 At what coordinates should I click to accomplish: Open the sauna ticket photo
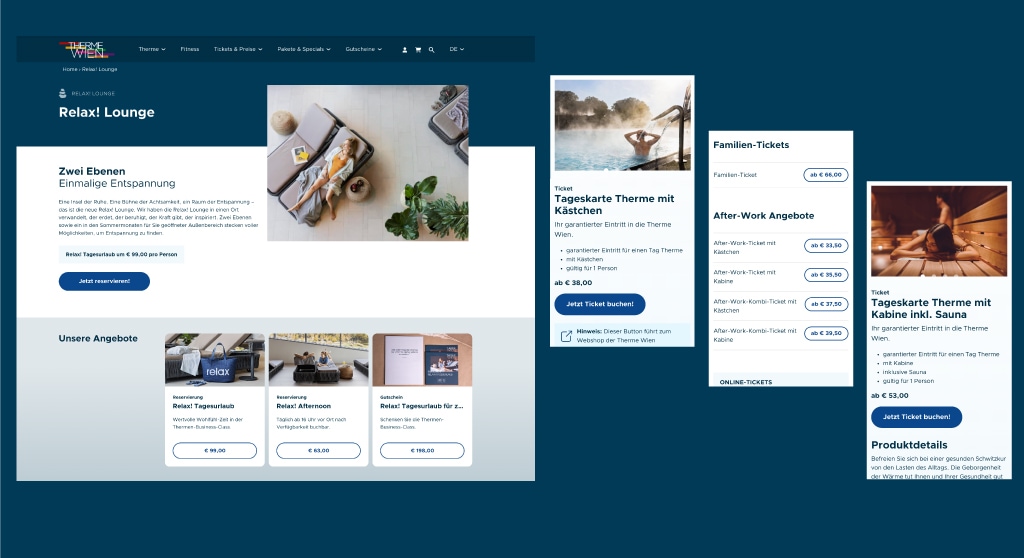pos(939,231)
